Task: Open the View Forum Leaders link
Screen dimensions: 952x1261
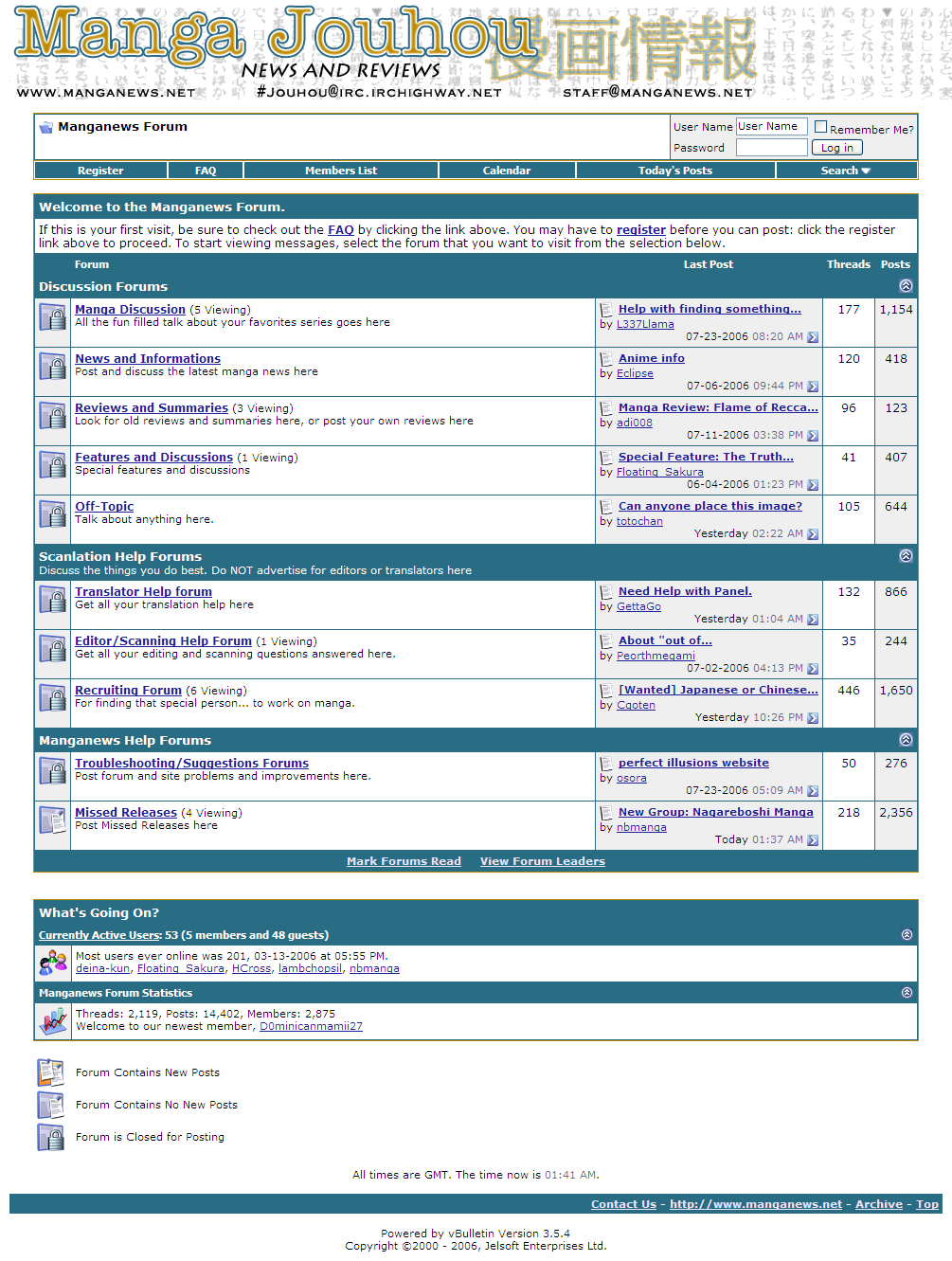Action: click(543, 861)
